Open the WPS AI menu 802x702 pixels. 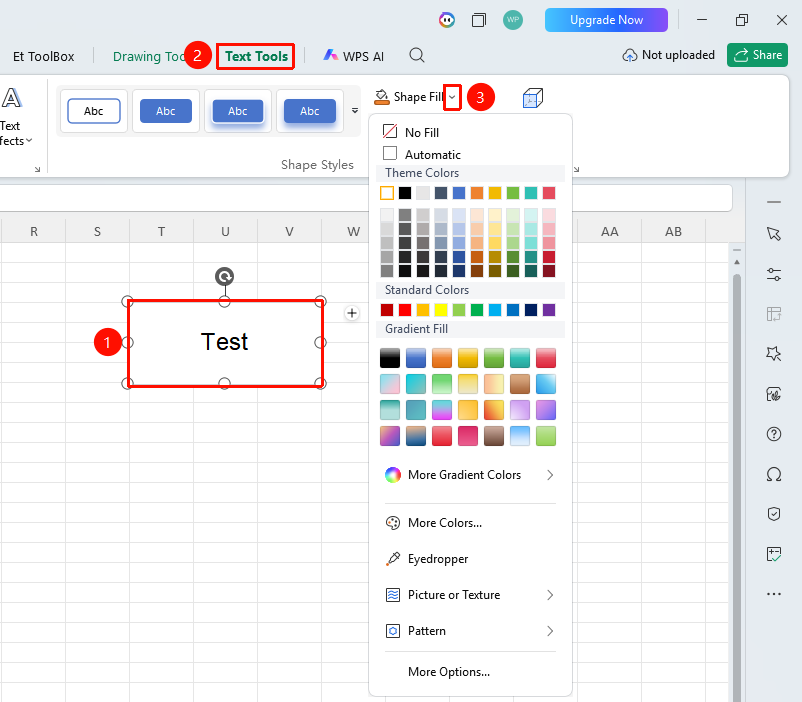pos(353,56)
